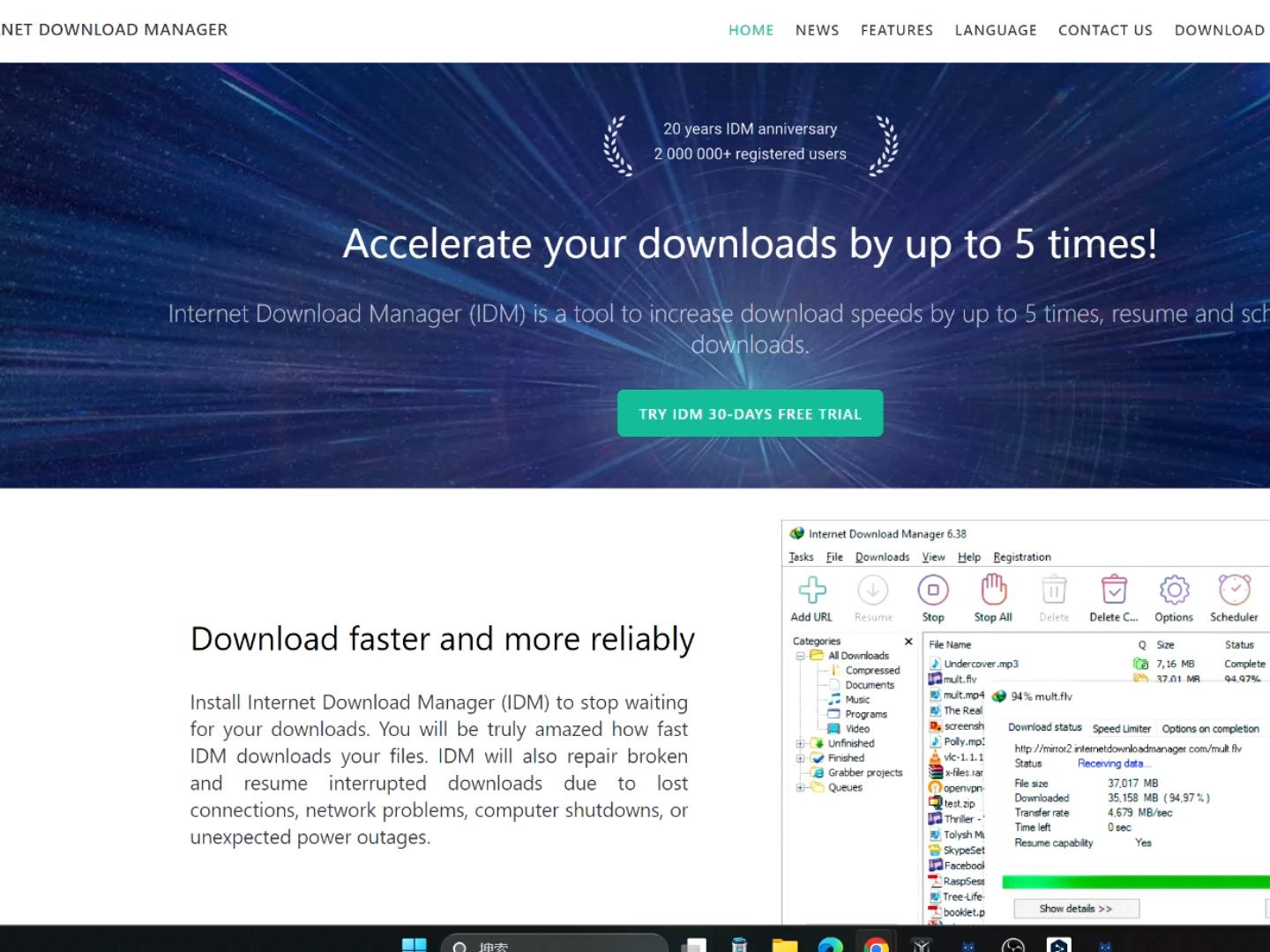The height and width of the screenshot is (952, 1270).
Task: Open the Registration menu in IDM
Action: (1022, 557)
